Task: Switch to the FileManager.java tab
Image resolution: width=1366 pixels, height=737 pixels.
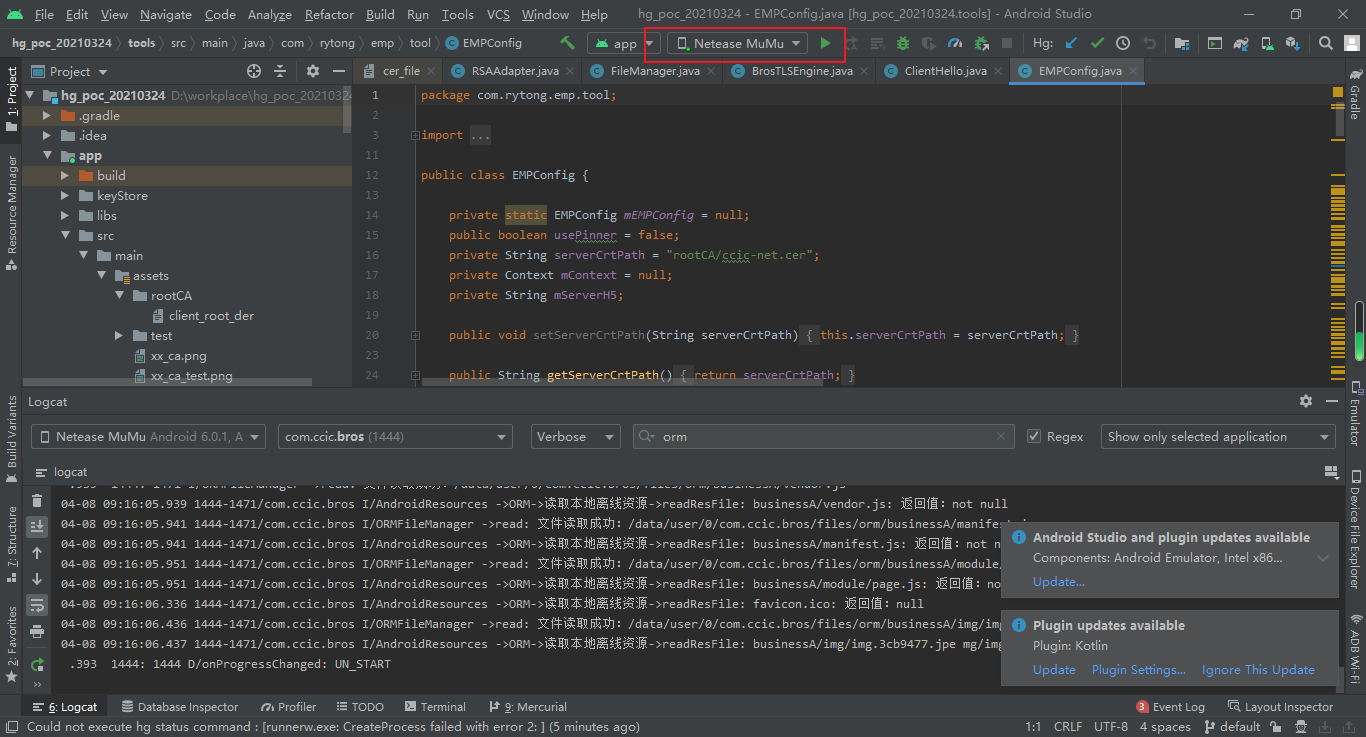Action: [655, 71]
